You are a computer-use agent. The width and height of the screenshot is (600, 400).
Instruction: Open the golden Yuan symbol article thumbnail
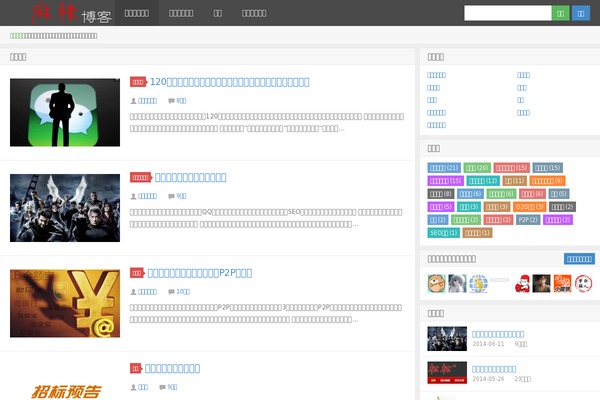[x=65, y=304]
